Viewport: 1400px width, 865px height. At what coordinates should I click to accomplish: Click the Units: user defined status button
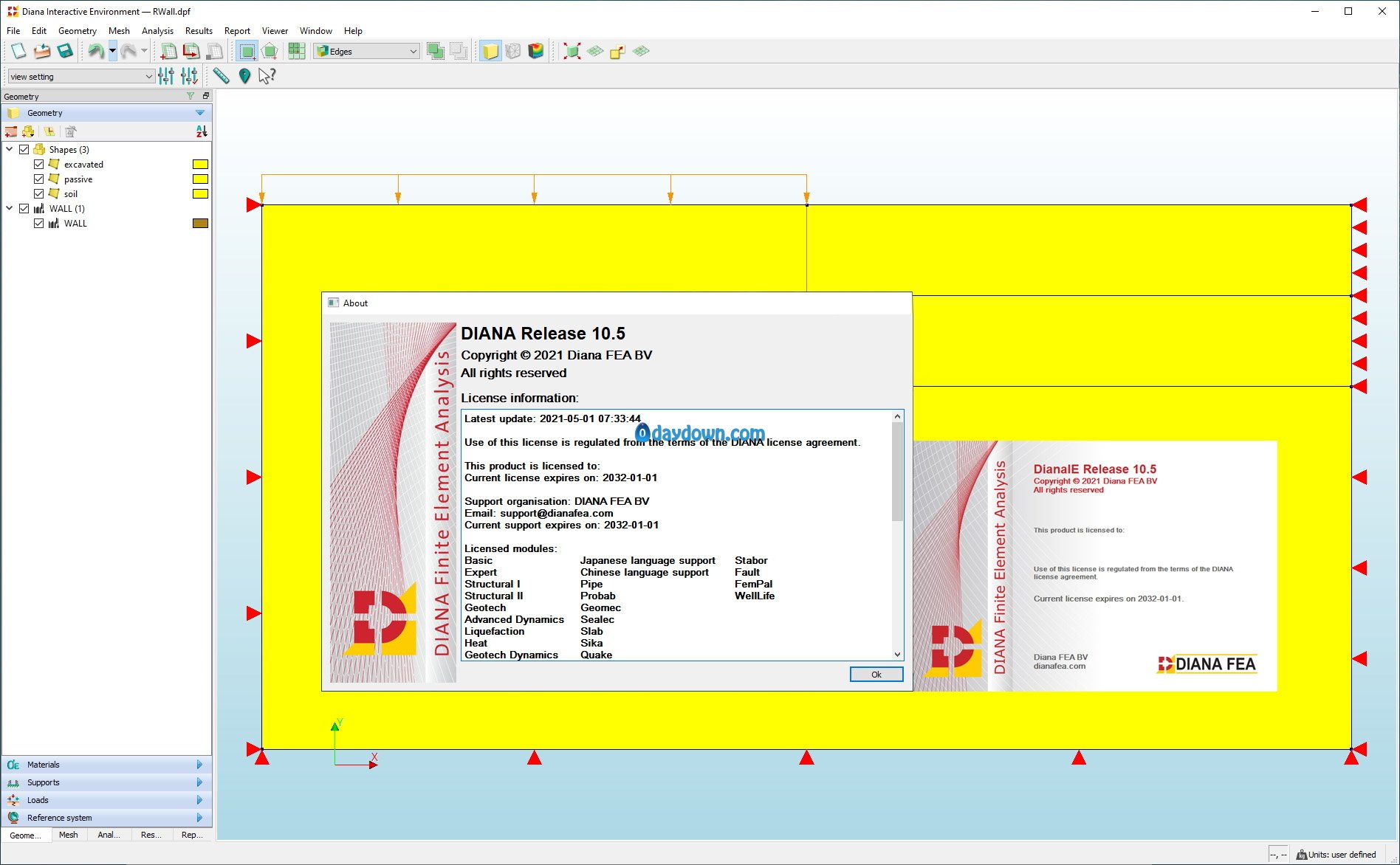1336,855
